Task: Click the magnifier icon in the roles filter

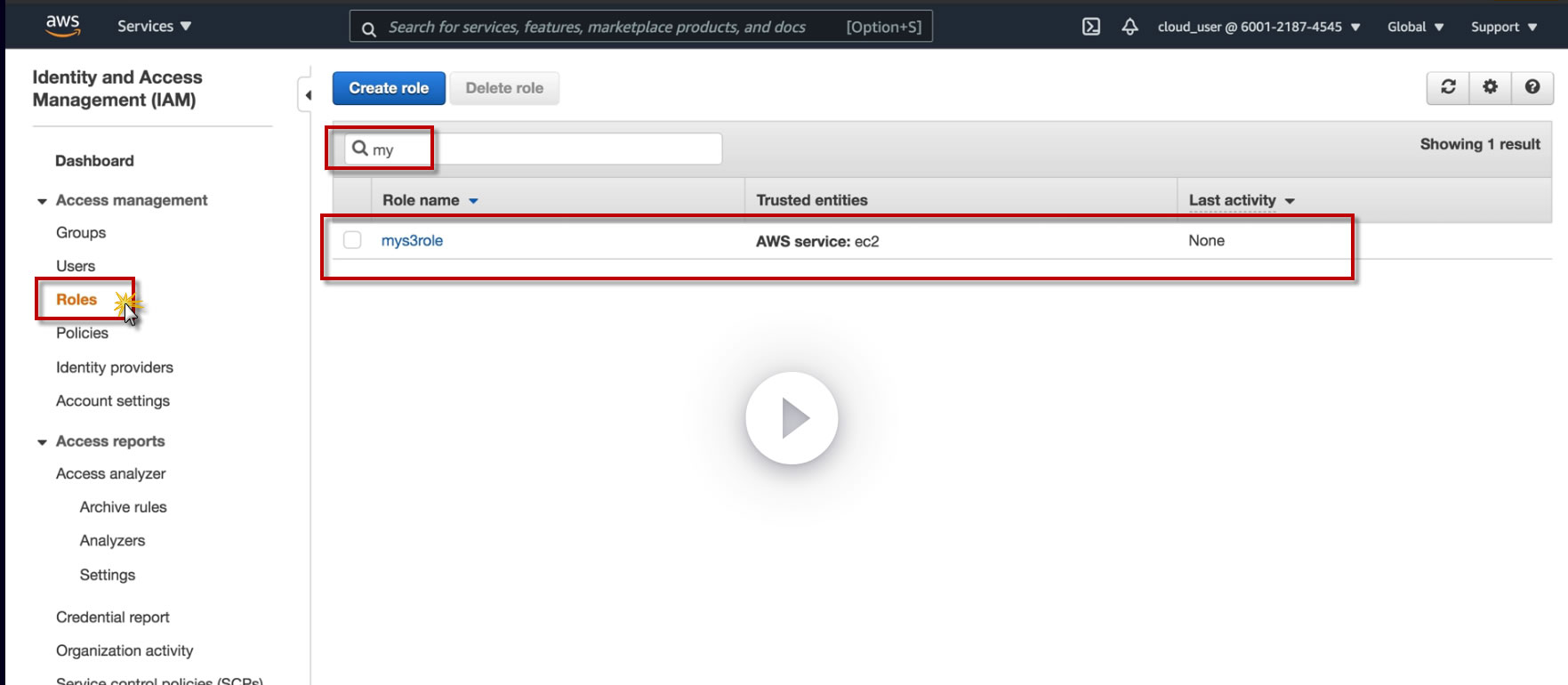Action: 360,149
